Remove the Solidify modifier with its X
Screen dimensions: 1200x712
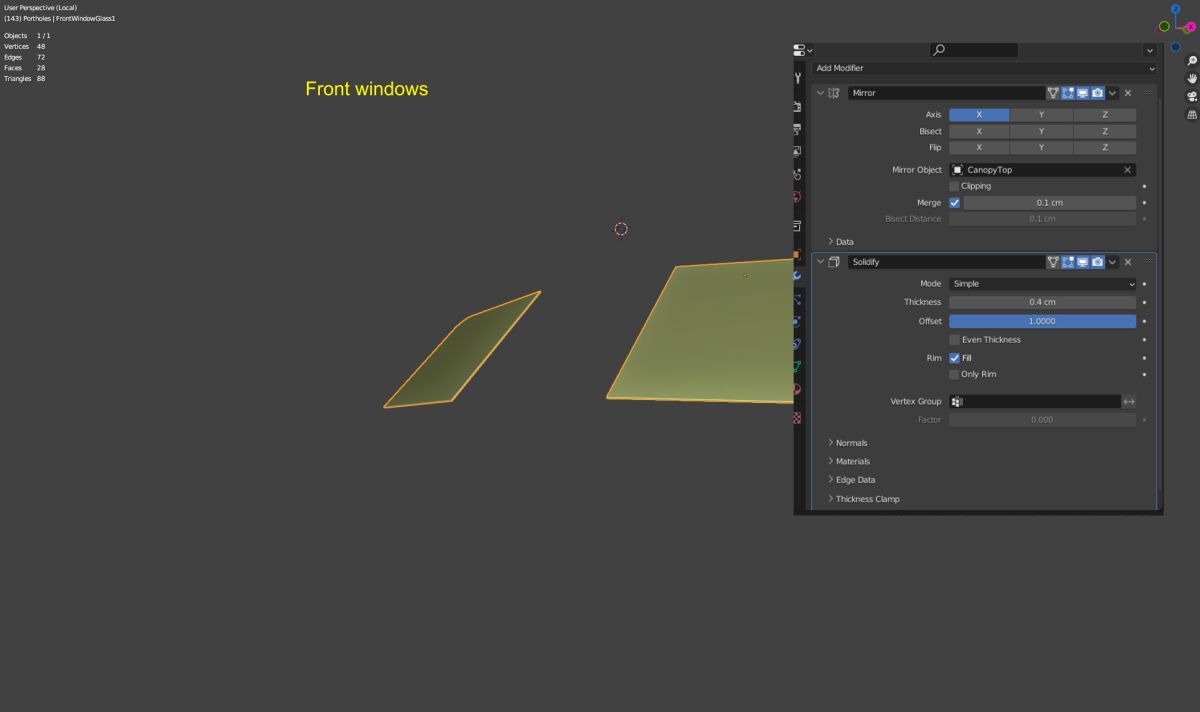(1128, 262)
